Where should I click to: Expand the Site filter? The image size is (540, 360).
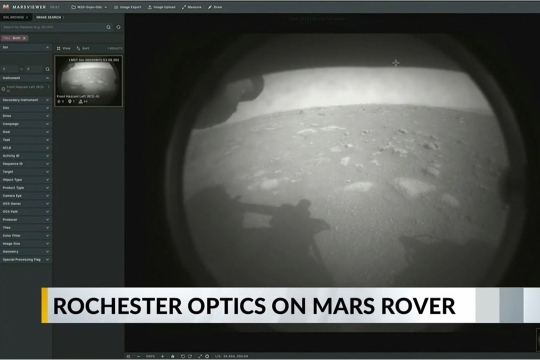[x=26, y=108]
